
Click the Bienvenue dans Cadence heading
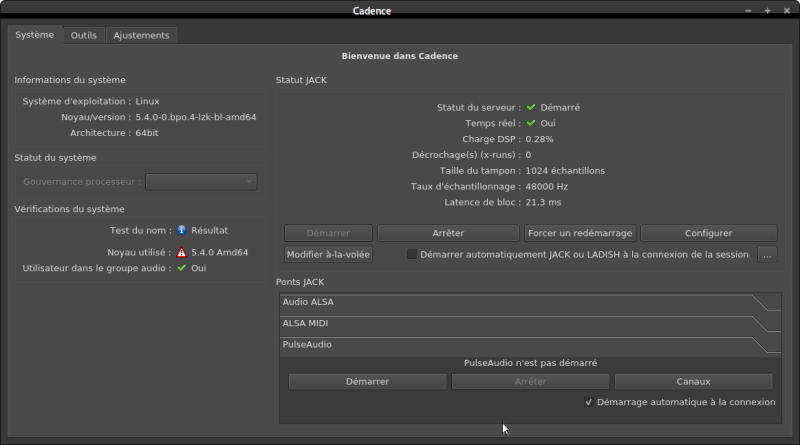(x=399, y=56)
